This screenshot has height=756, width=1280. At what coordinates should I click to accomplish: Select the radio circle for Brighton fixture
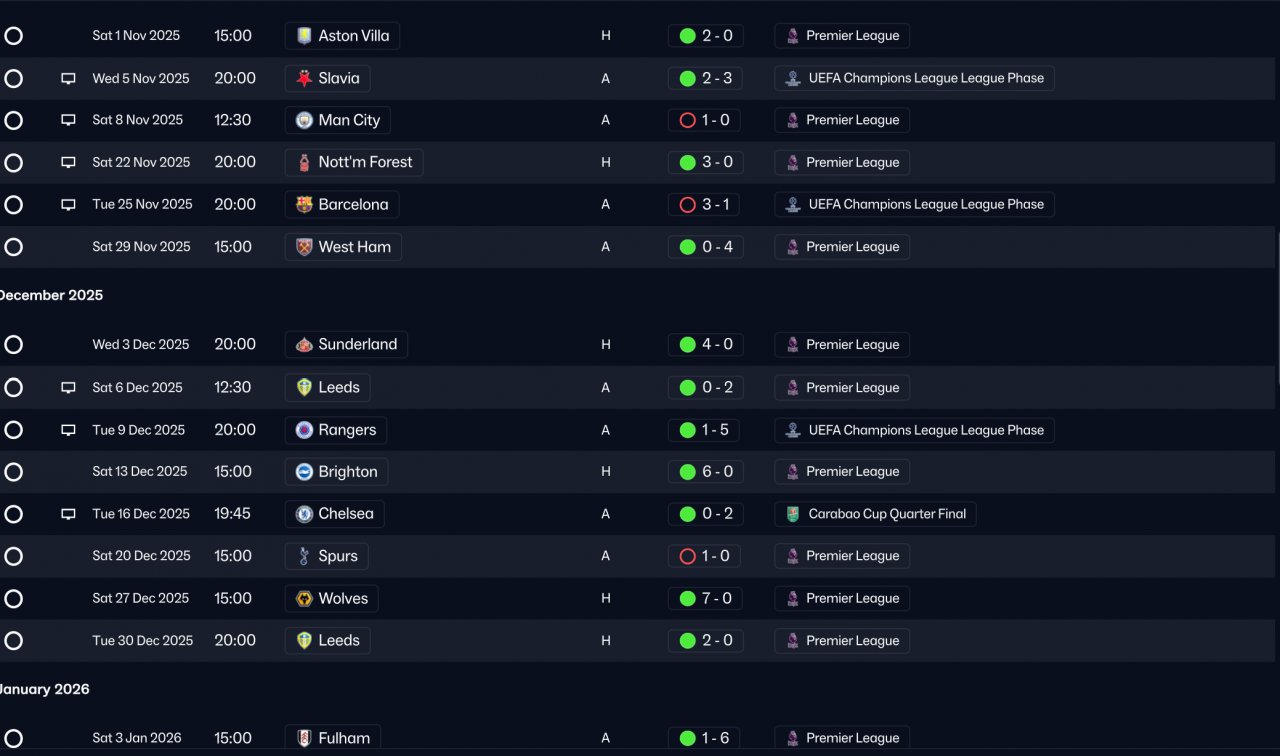click(x=13, y=472)
